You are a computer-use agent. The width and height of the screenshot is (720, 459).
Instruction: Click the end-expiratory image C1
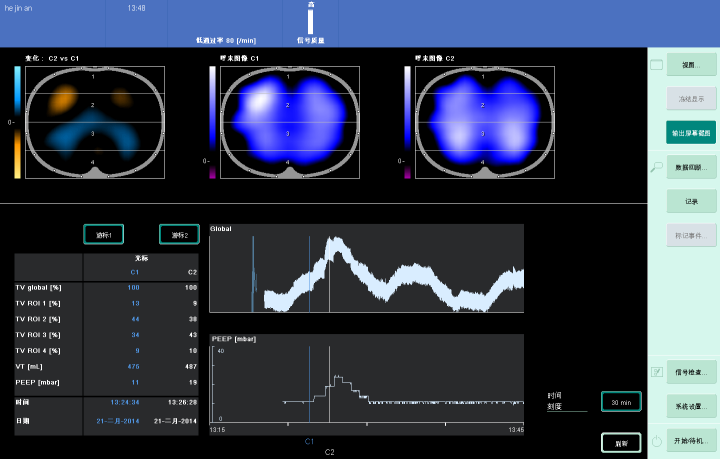coord(290,122)
